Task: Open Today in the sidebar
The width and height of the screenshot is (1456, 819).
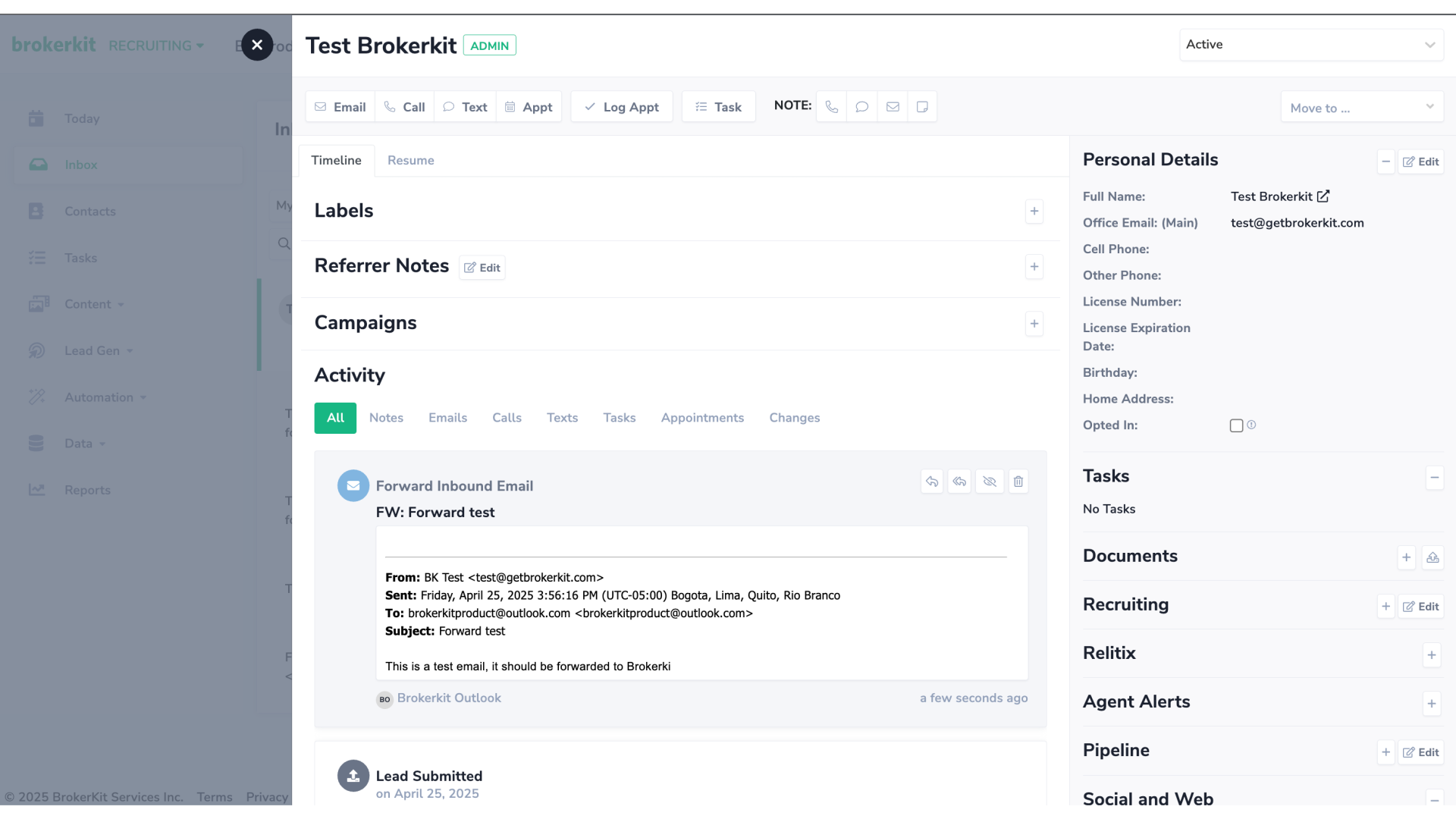Action: pyautogui.click(x=82, y=119)
